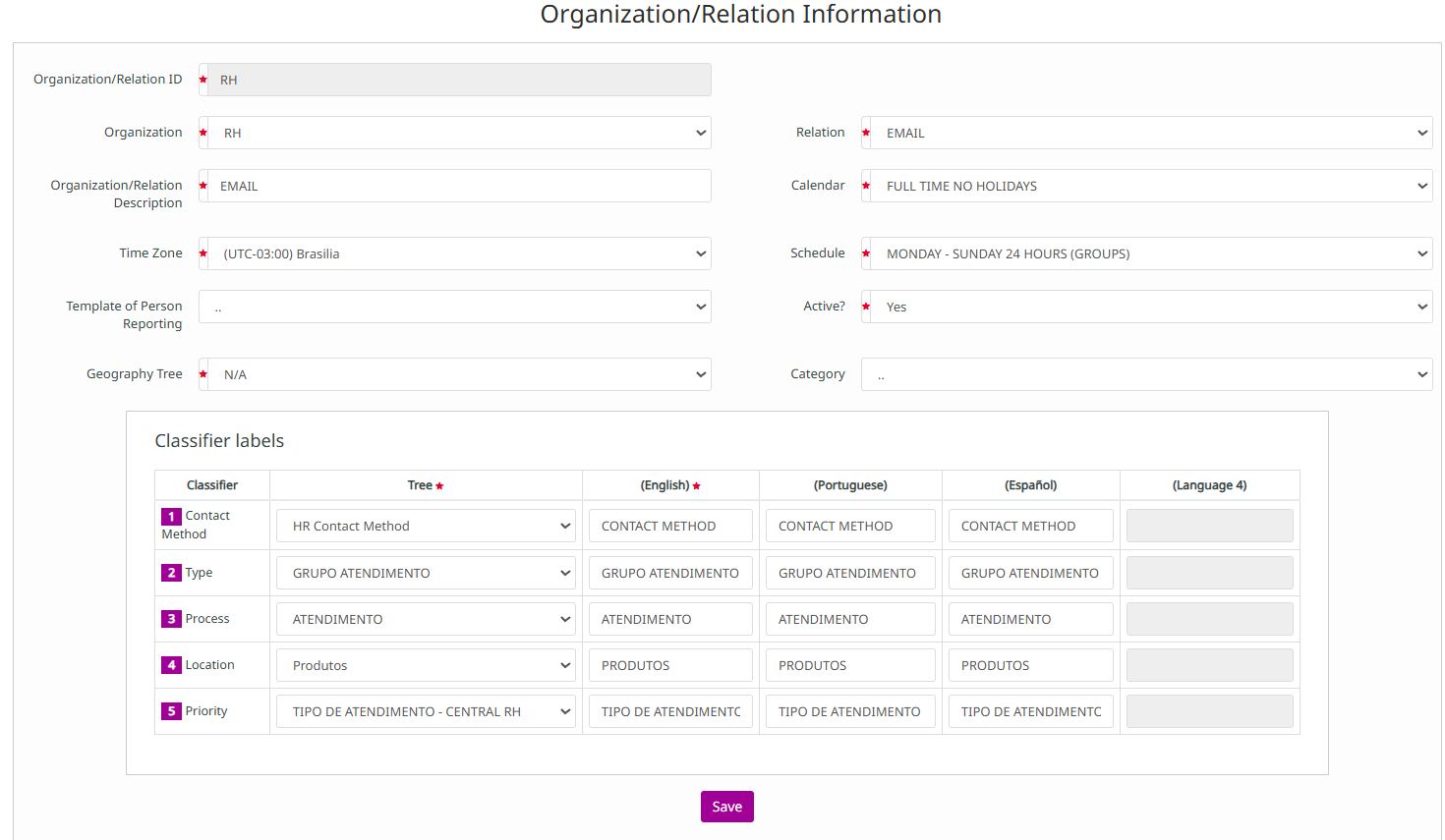Click English field for Process row
This screenshot has width=1445, height=840.
670,619
